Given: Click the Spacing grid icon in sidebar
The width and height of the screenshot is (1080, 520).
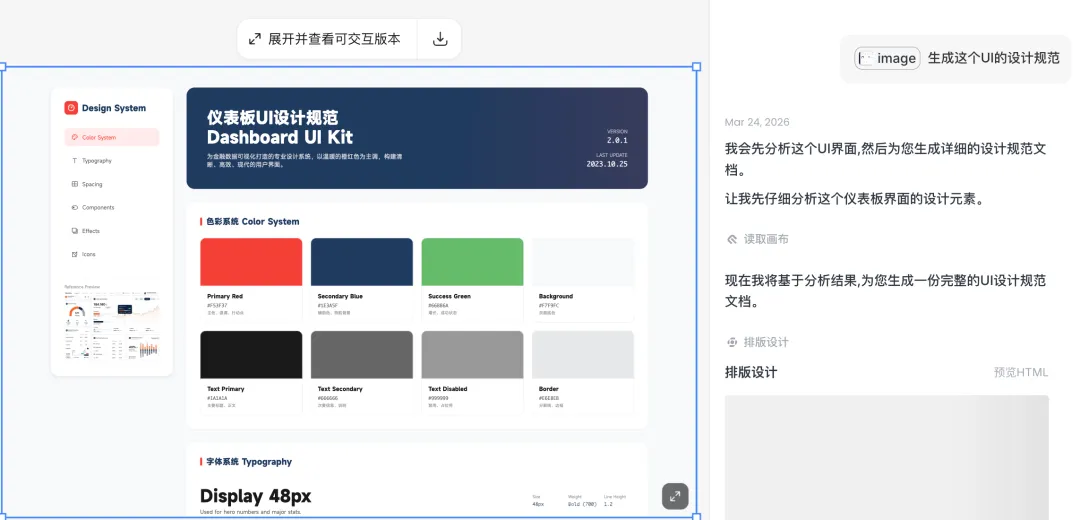Looking at the screenshot, I should tap(74, 184).
